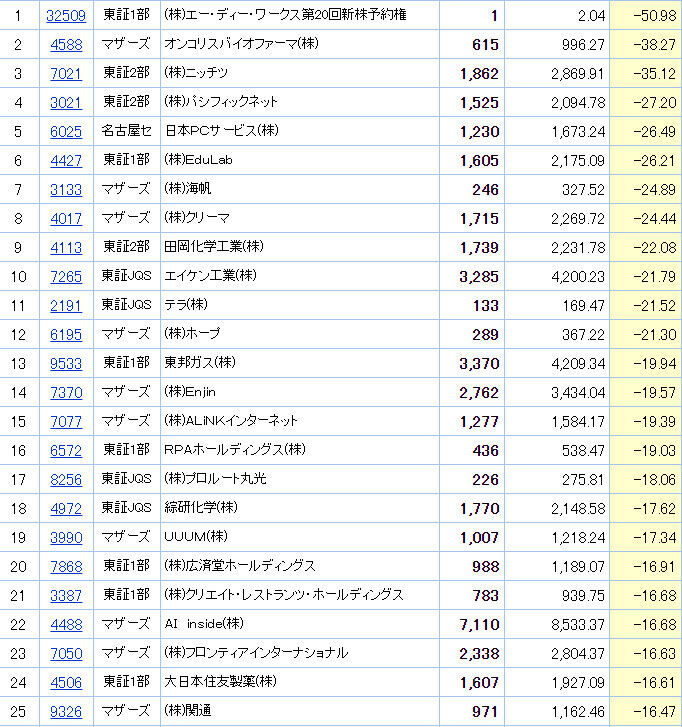The height and width of the screenshot is (727, 682).
Task: Select the average value 4,209.34
Action: coord(578,364)
